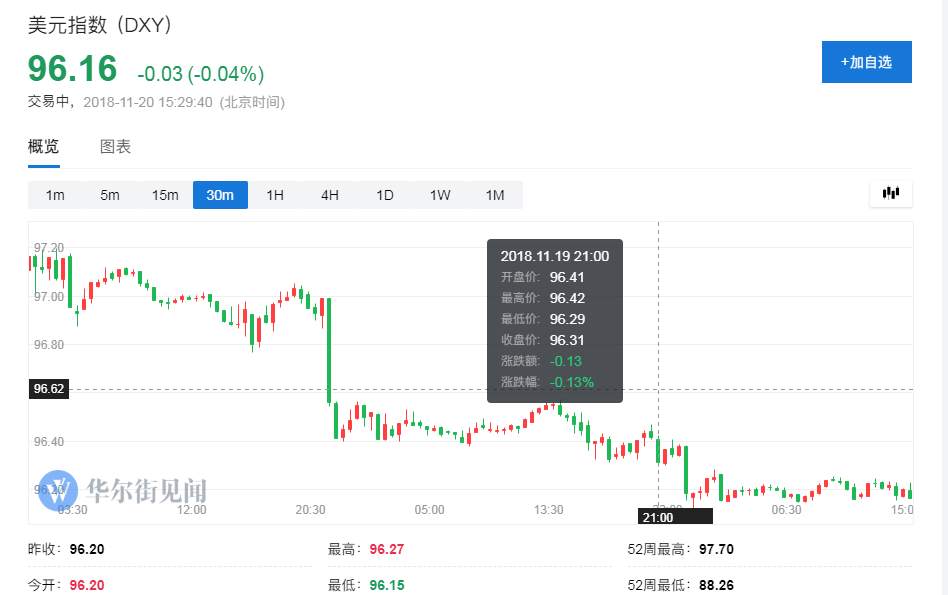948x595 pixels.
Task: Click the 97.00 y-axis label
Action: (48, 296)
